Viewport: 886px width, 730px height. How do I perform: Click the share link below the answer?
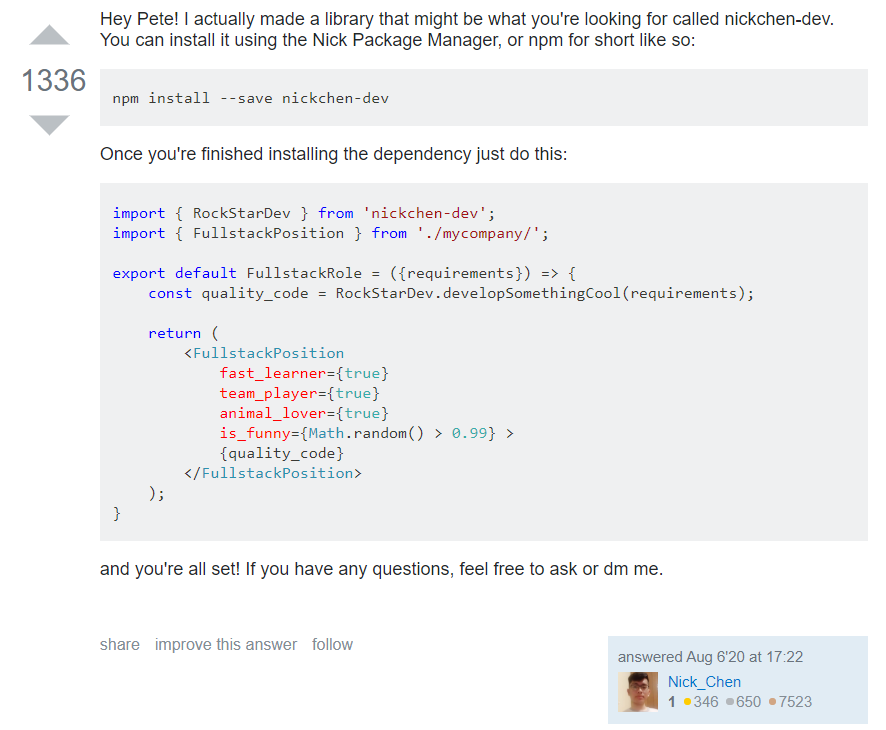119,644
